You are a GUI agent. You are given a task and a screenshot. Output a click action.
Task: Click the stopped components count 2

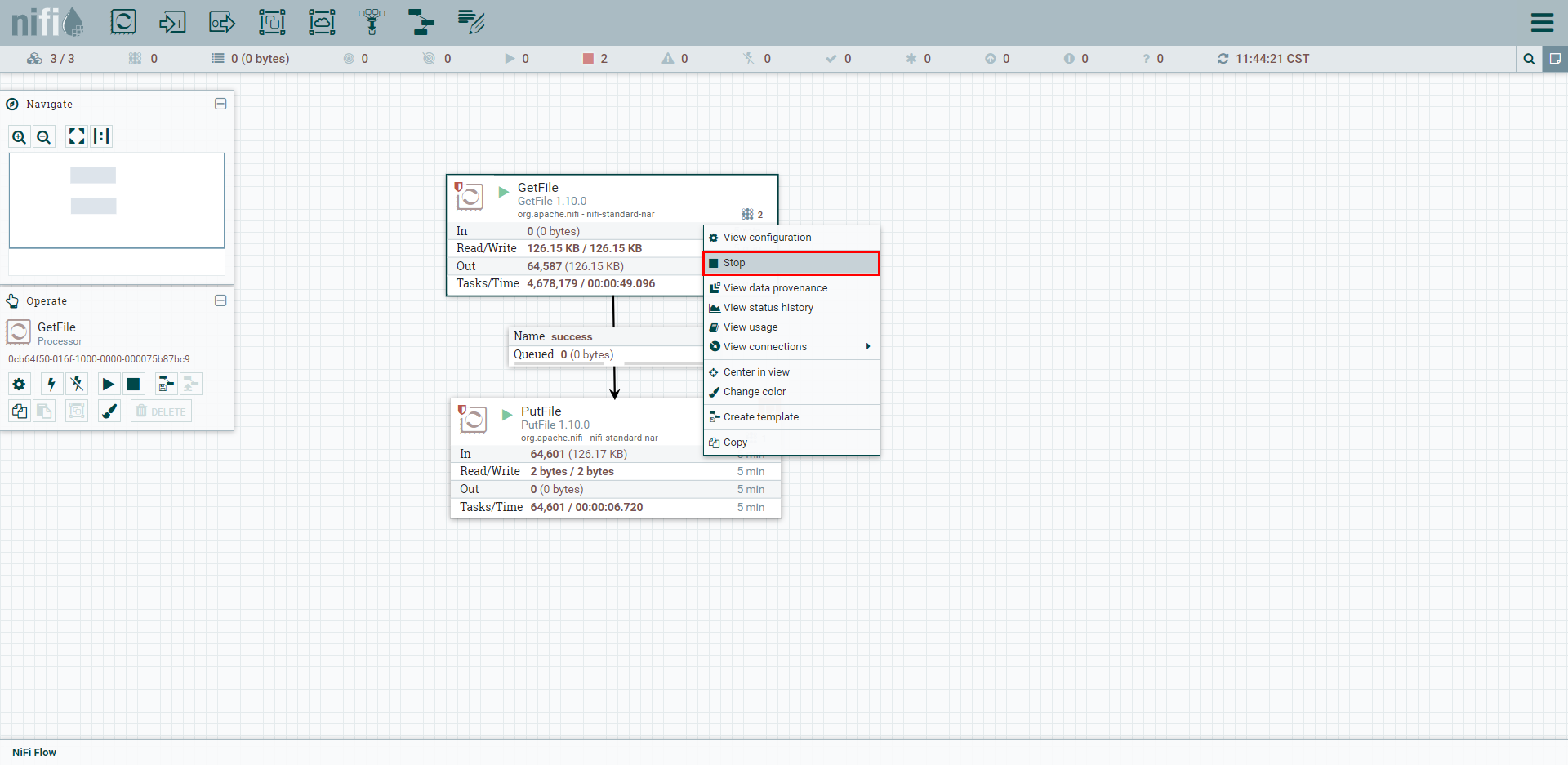point(595,59)
